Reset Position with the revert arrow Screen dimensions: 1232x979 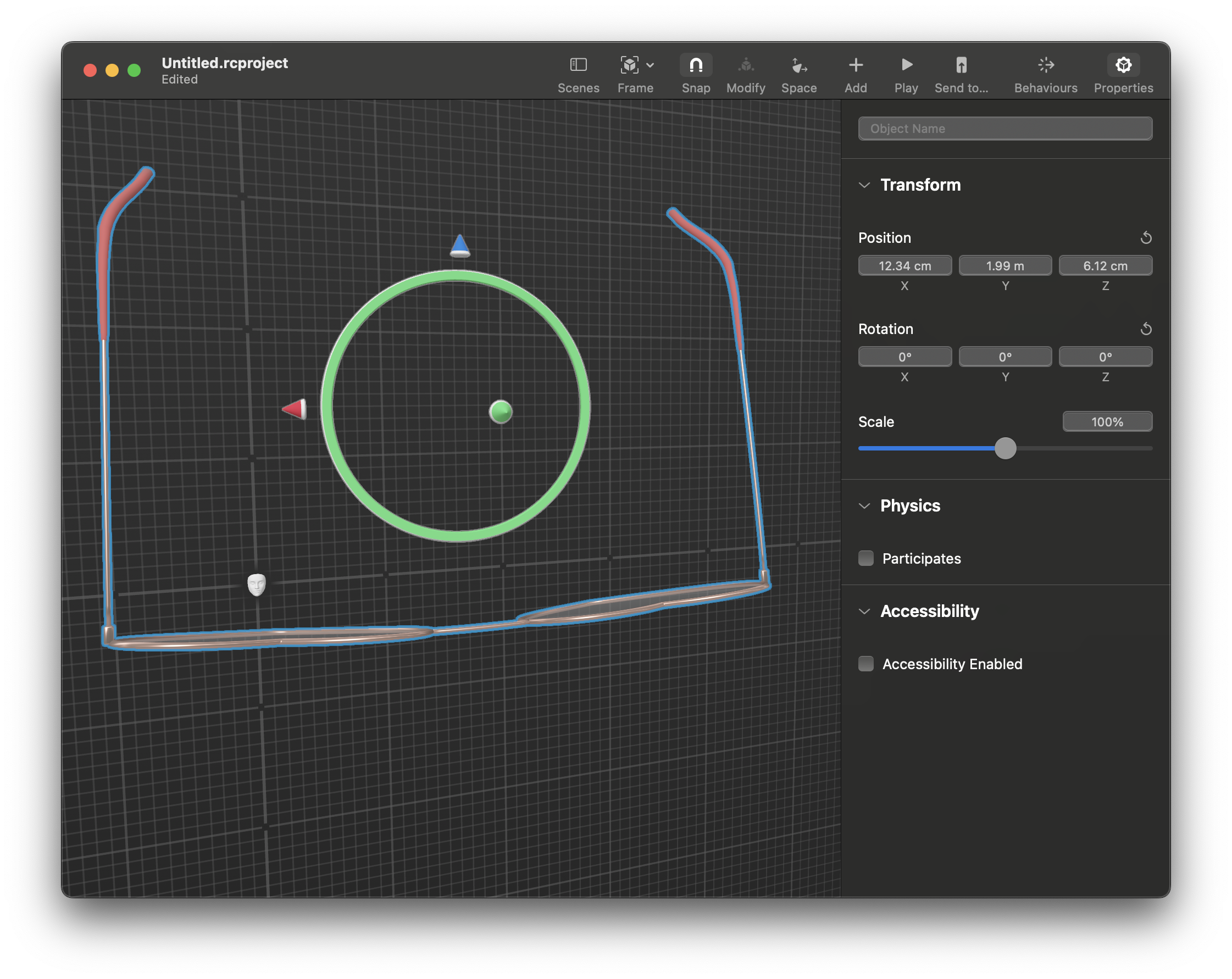click(1145, 238)
